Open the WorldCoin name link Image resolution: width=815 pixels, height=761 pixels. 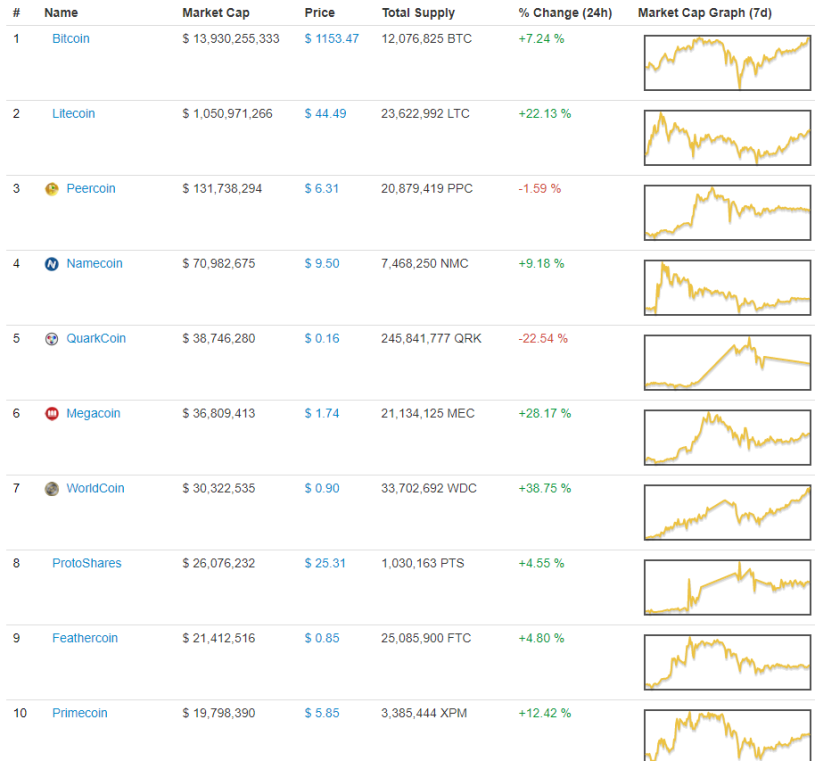(96, 488)
